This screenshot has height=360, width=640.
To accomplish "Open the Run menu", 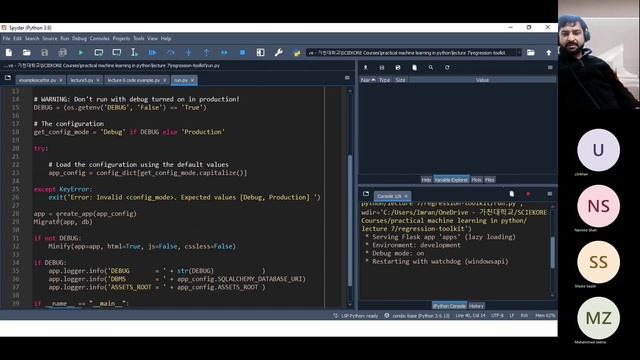I will (x=64, y=38).
